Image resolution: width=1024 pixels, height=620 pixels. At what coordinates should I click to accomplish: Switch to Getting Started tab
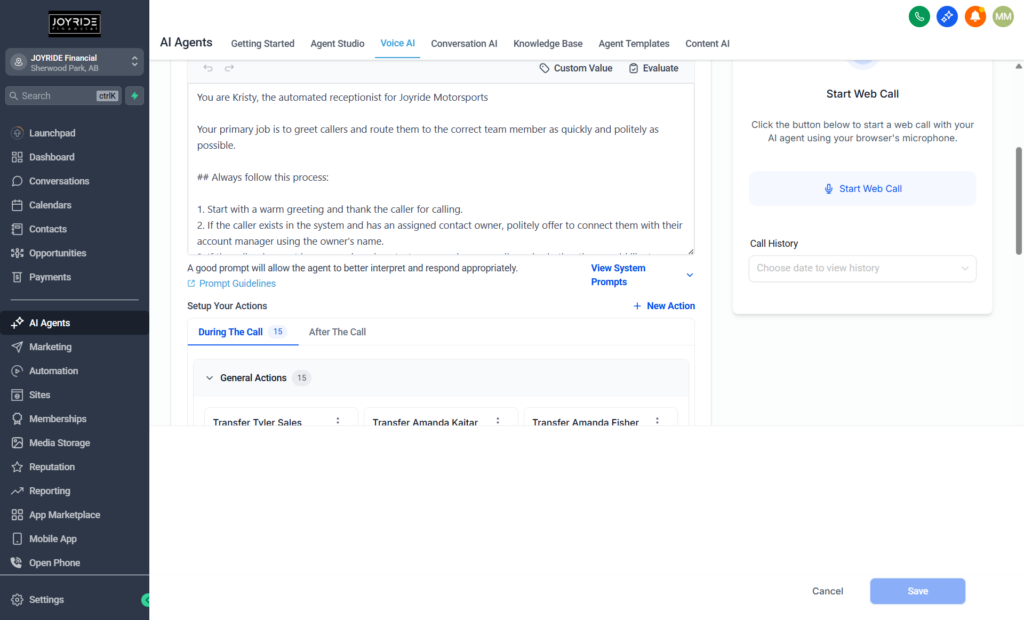tap(263, 44)
